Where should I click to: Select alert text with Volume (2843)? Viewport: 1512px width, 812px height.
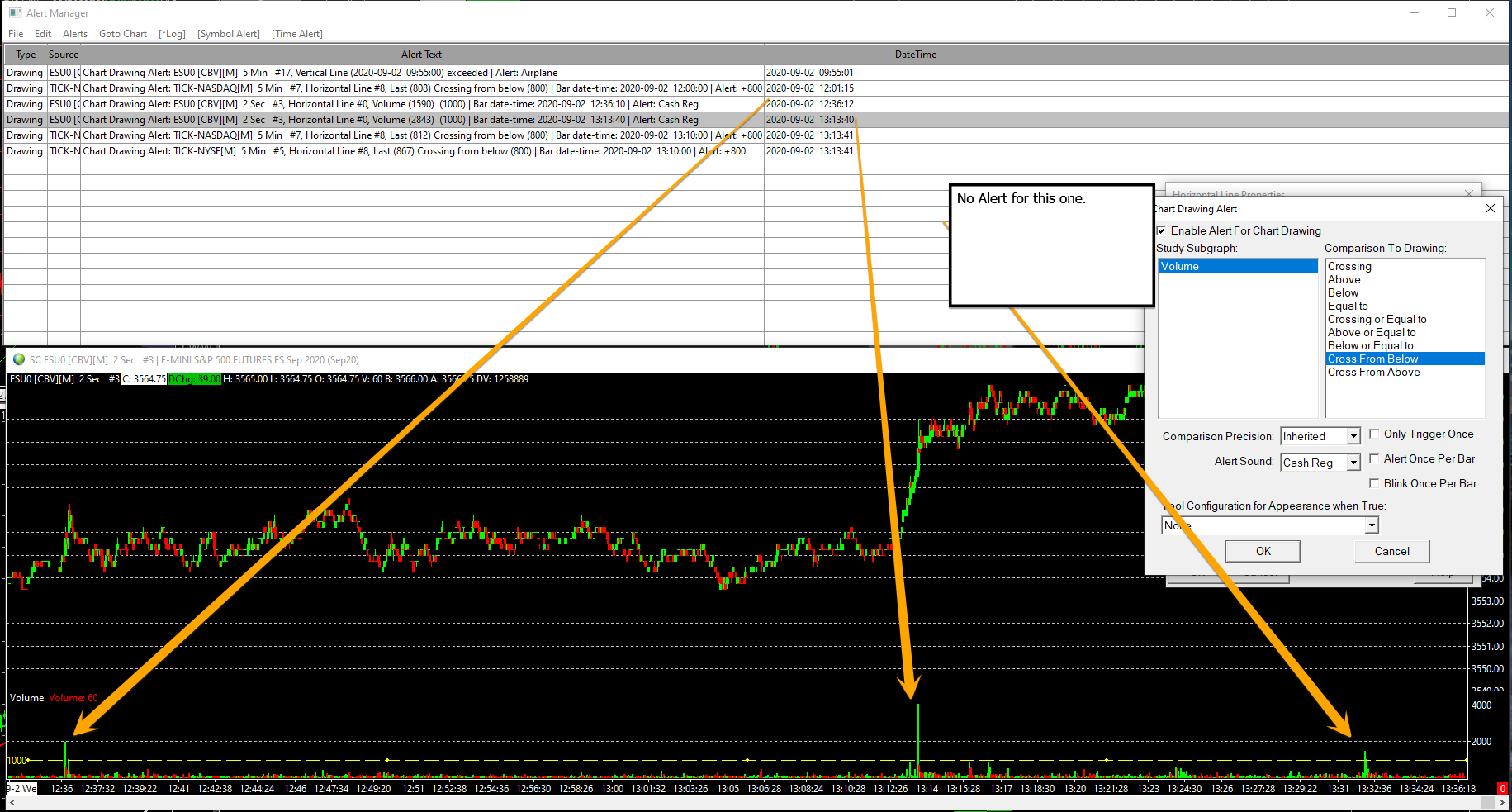[390, 120]
